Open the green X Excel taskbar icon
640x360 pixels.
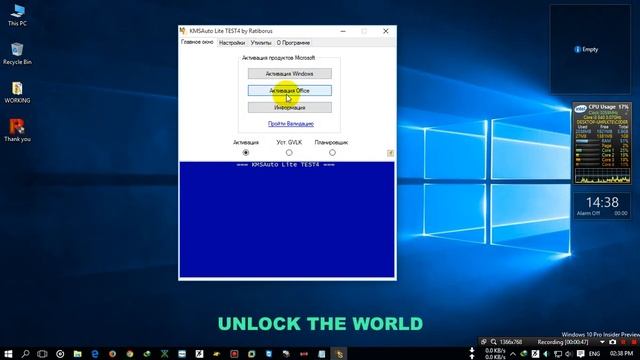point(164,354)
